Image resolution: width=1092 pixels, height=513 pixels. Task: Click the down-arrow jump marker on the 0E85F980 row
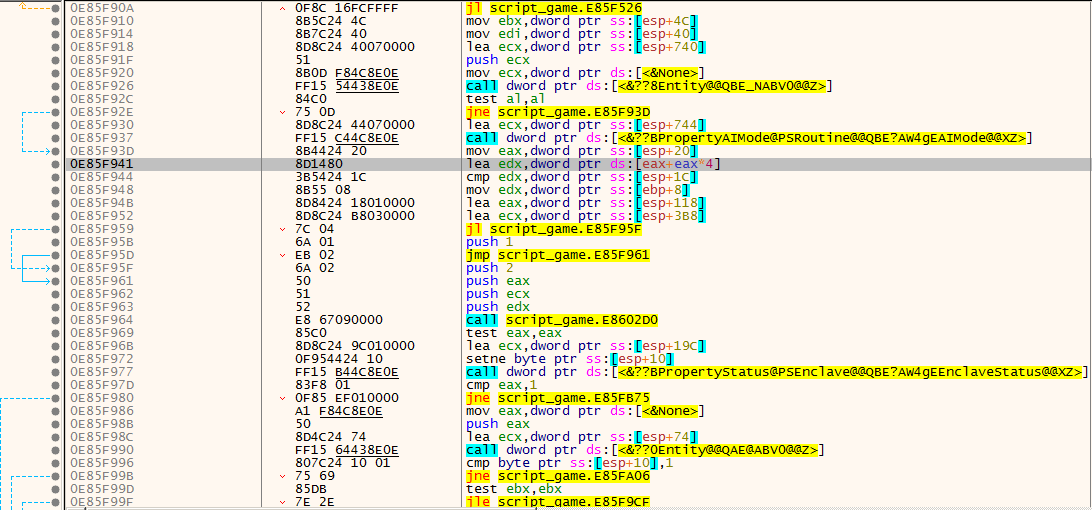[283, 397]
